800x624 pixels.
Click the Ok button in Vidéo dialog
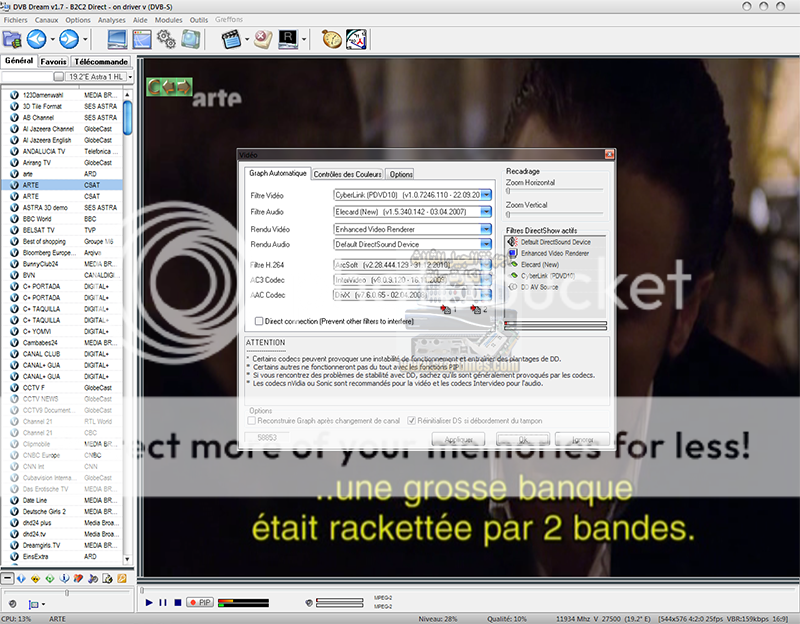click(x=524, y=440)
